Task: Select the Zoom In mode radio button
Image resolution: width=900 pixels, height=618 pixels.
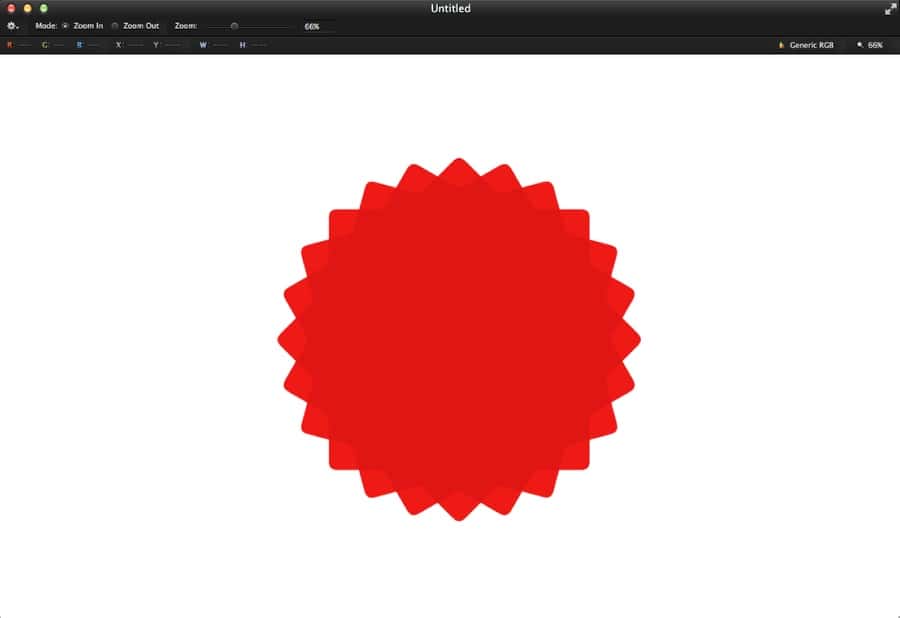Action: tap(65, 26)
